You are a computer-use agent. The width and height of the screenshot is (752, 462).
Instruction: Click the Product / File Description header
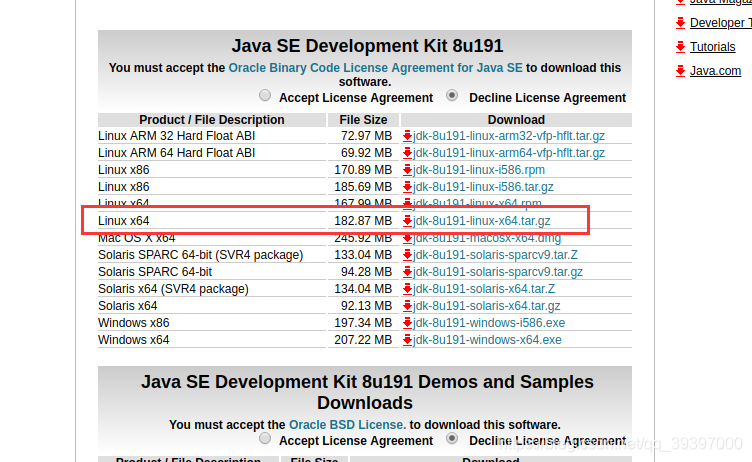click(x=212, y=119)
